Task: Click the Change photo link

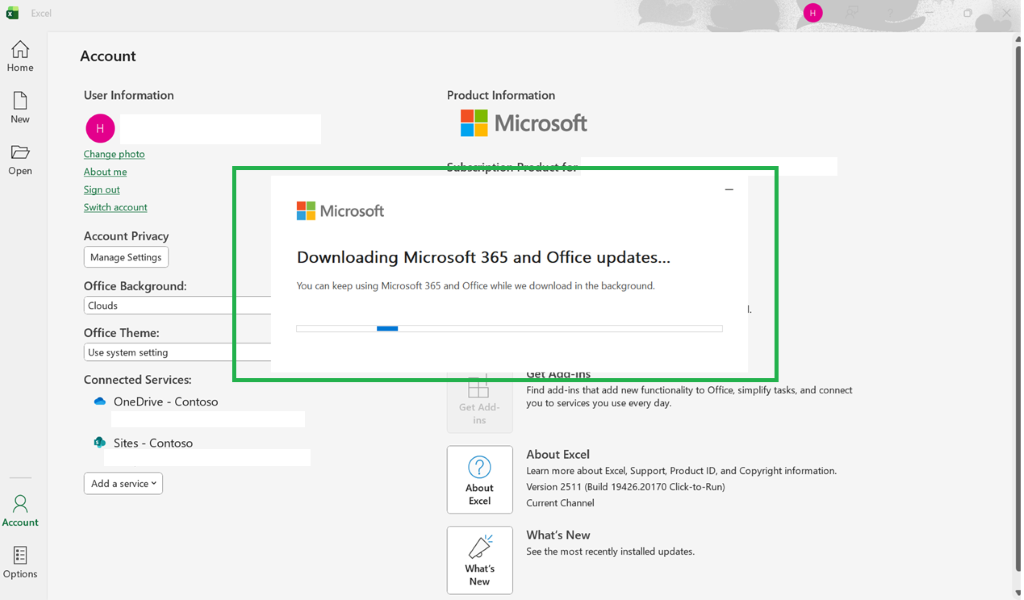Action: tap(114, 154)
